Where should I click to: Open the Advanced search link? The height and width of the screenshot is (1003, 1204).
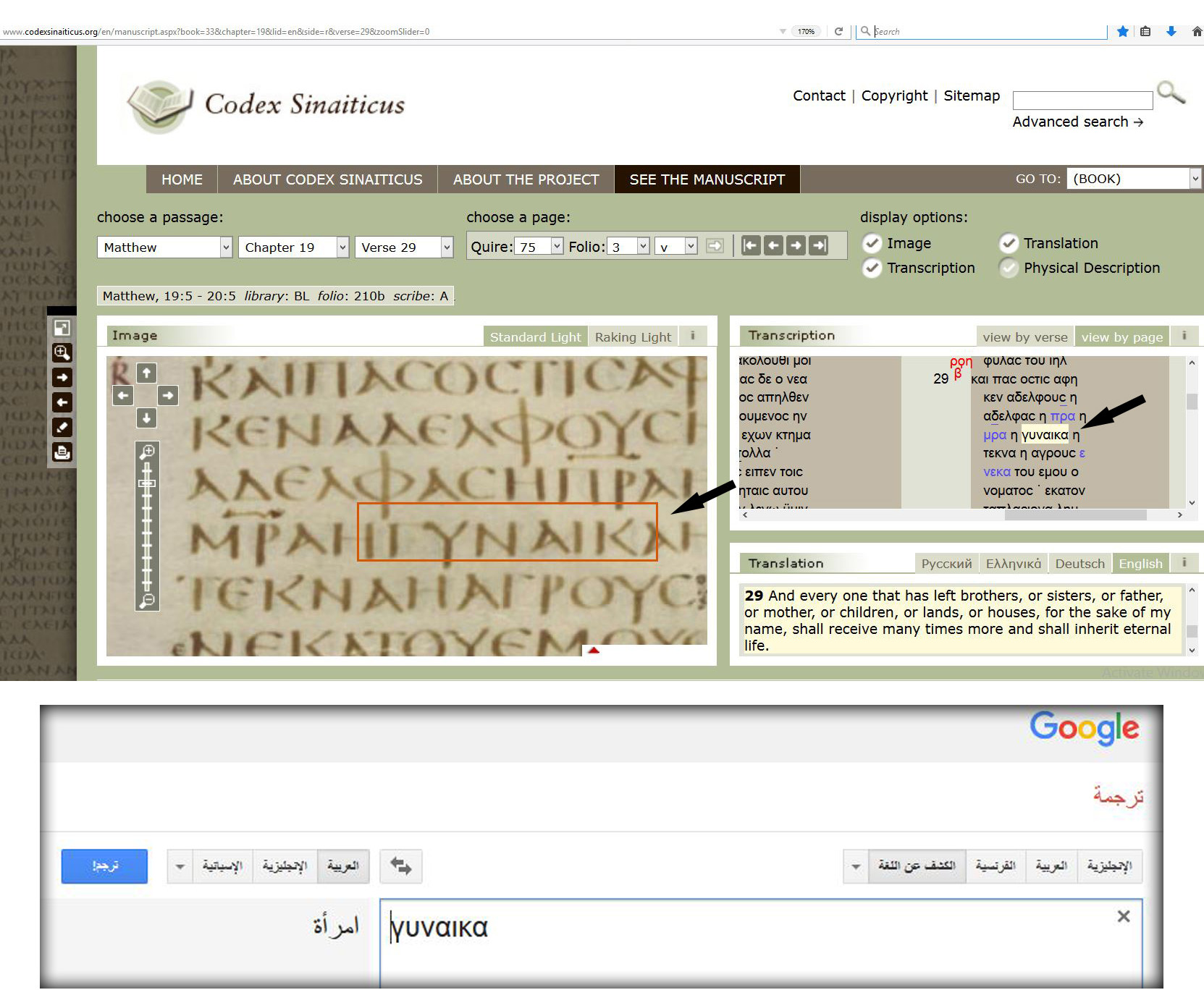[1077, 122]
